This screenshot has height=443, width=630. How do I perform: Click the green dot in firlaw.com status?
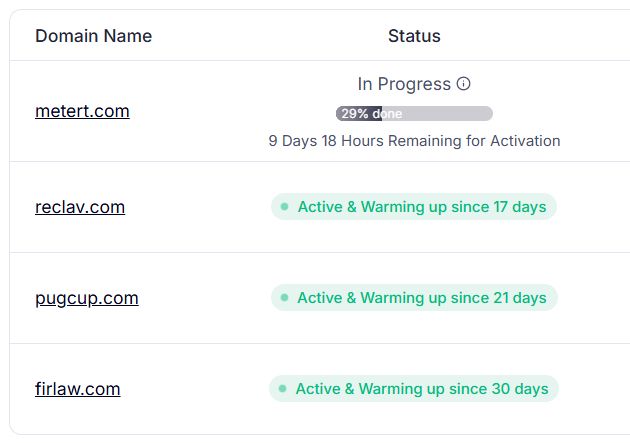pyautogui.click(x=282, y=388)
